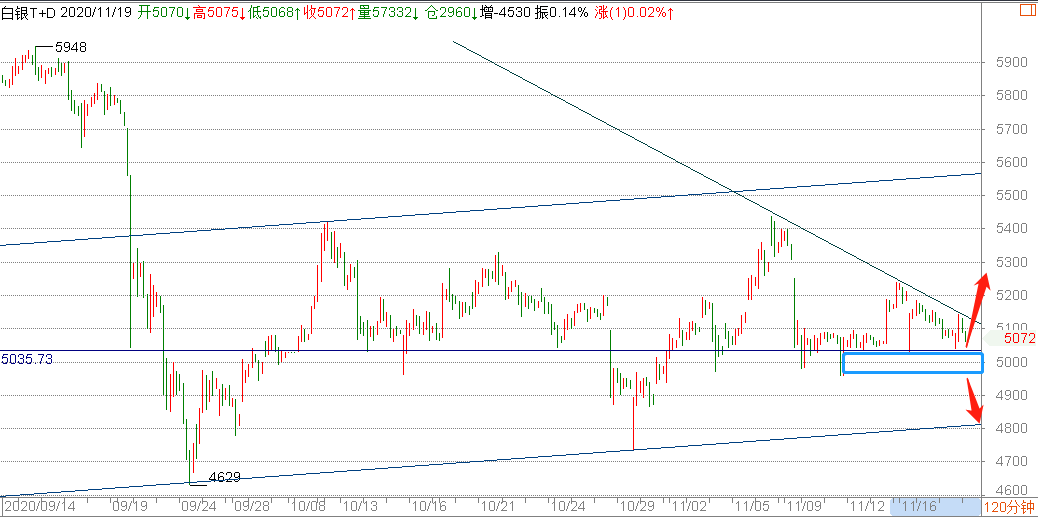Click the 4629 trough price label
Screen dimensions: 1038x517
tap(224, 477)
